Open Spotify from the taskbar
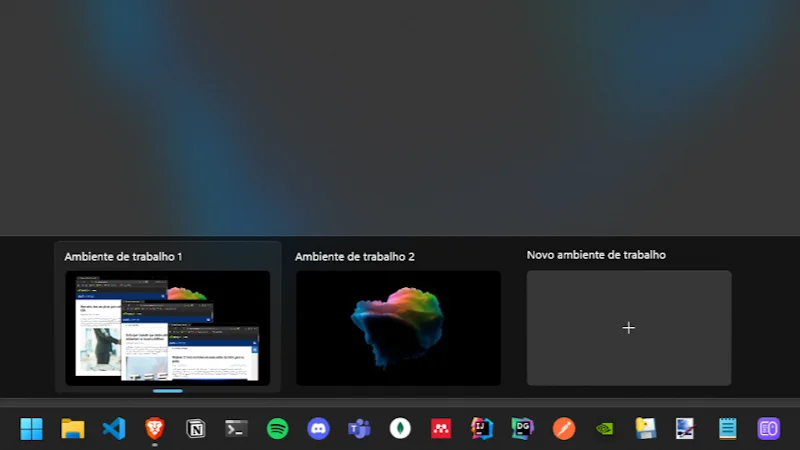The width and height of the screenshot is (800, 450). pos(277,429)
